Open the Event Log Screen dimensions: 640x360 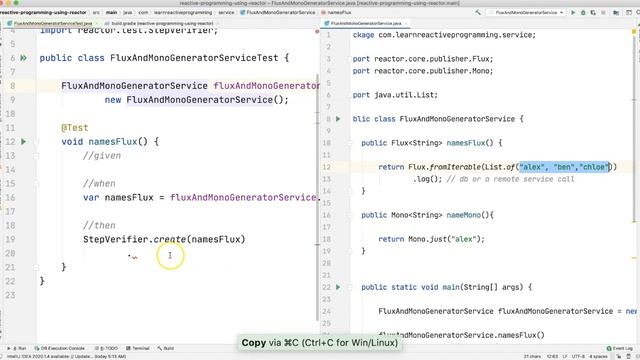point(620,348)
